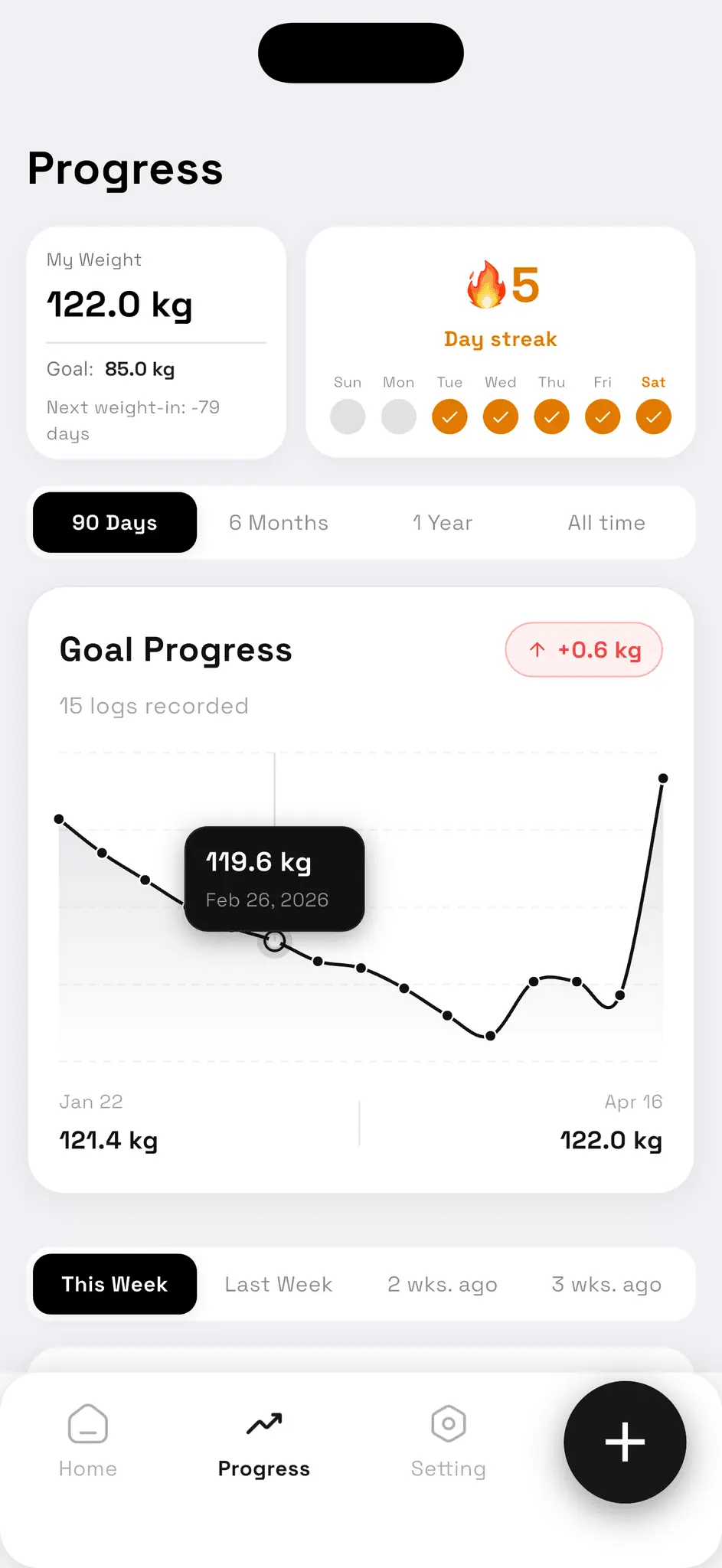Image resolution: width=722 pixels, height=1568 pixels.
Task: Open the My Weight card
Action: tap(156, 342)
